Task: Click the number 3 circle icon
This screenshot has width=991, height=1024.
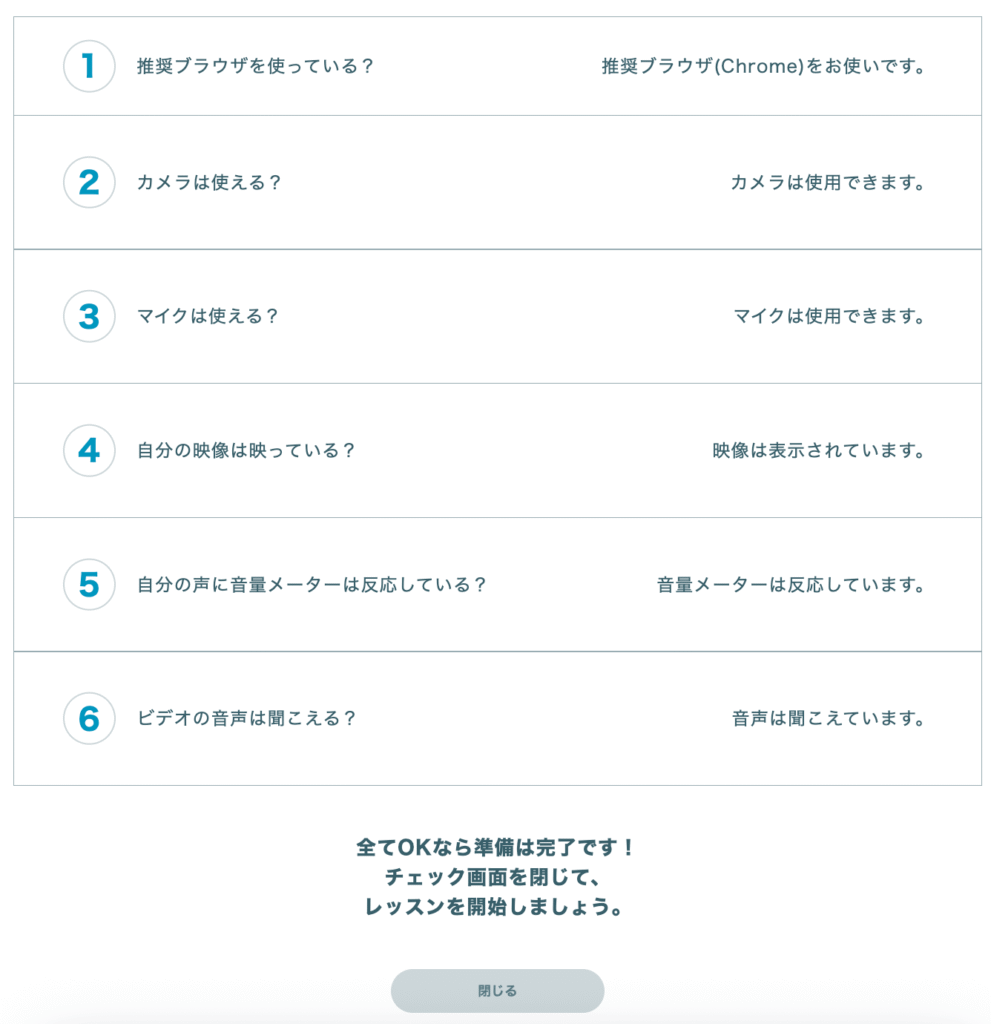Action: pos(89,316)
